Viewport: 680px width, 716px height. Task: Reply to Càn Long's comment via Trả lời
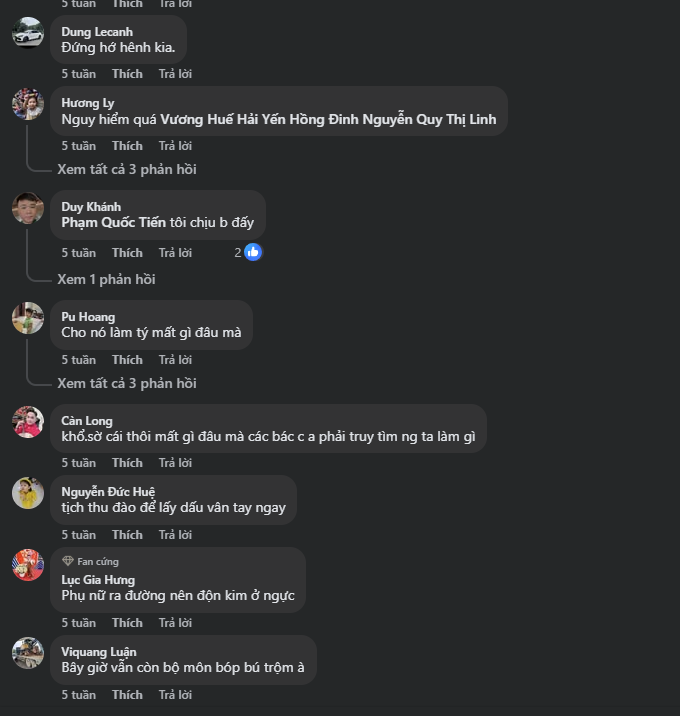(175, 463)
